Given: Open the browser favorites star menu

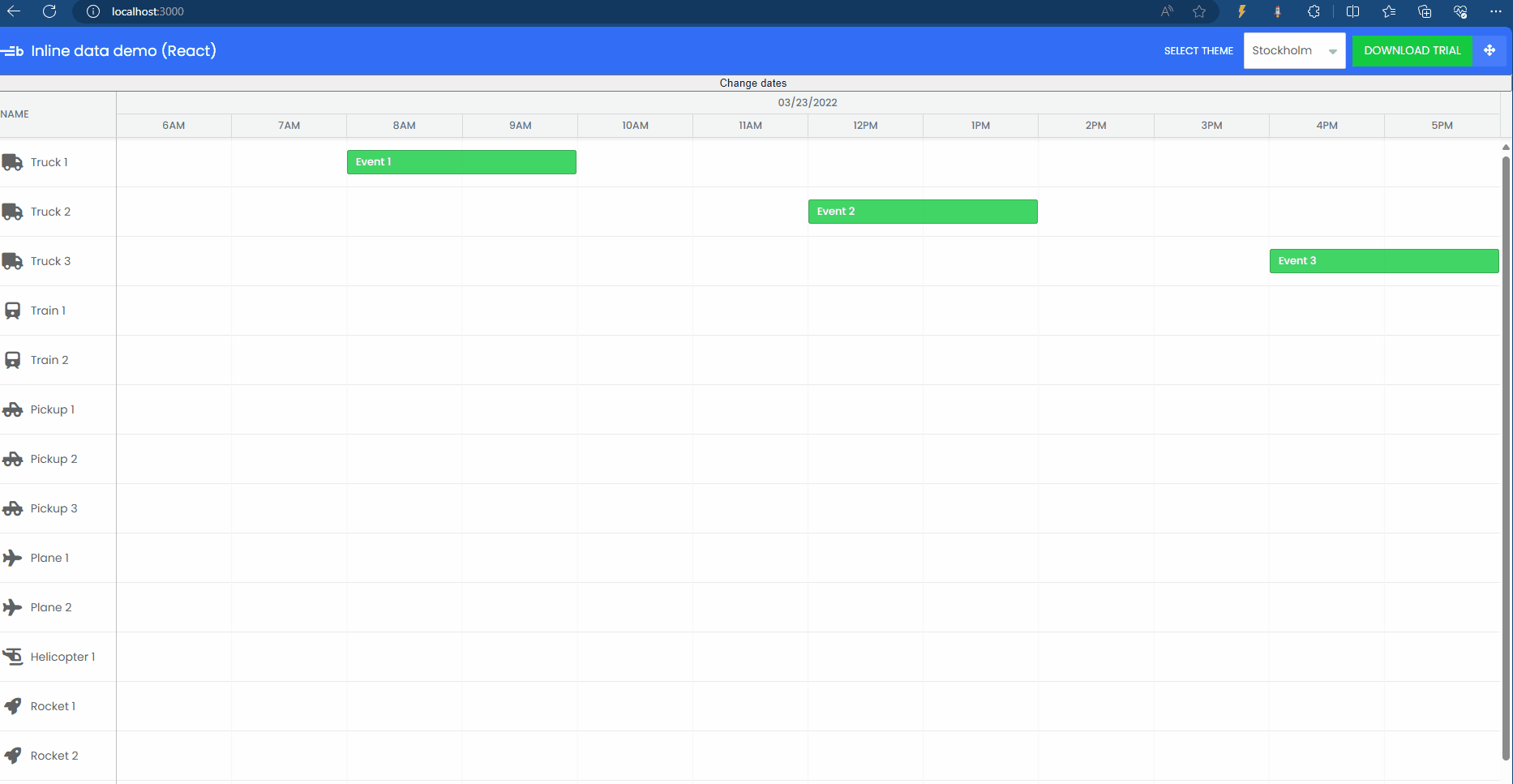Looking at the screenshot, I should (1388, 11).
